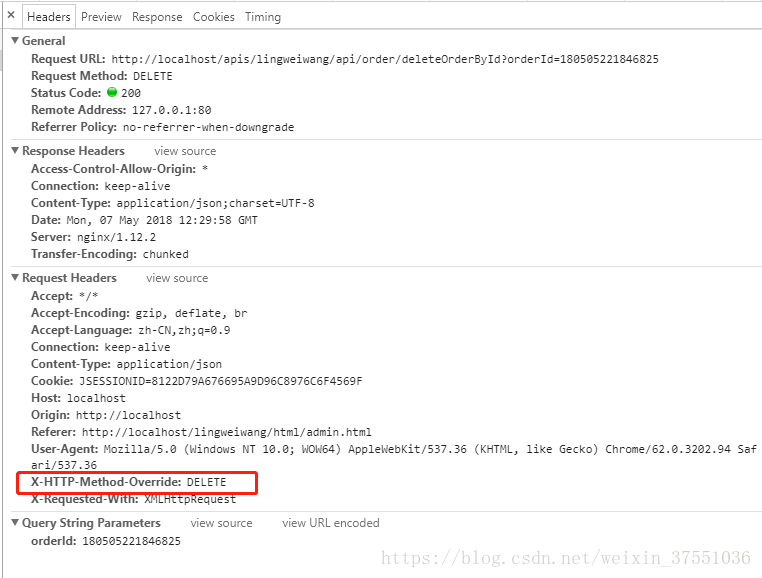Screen dimensions: 762x578
Task: Select Content-Type application/json;charset=UTF-8 value
Action: (x=215, y=203)
